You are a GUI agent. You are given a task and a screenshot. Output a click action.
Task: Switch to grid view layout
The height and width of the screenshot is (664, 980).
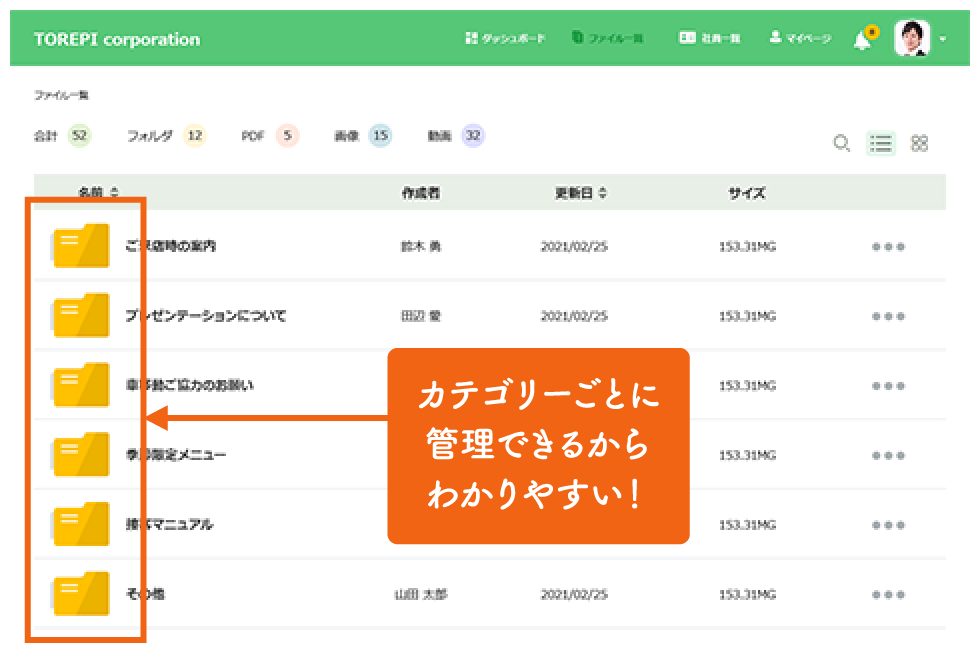coord(920,143)
